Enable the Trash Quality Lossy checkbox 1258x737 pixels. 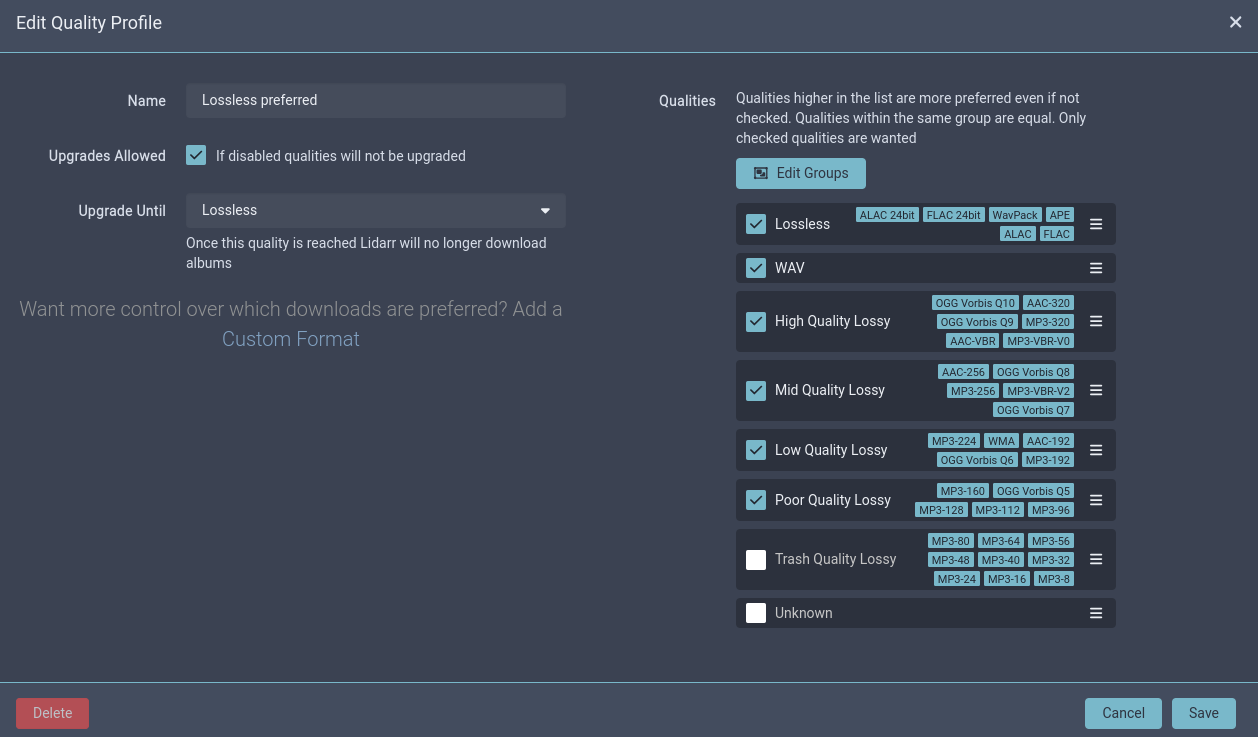pos(756,560)
